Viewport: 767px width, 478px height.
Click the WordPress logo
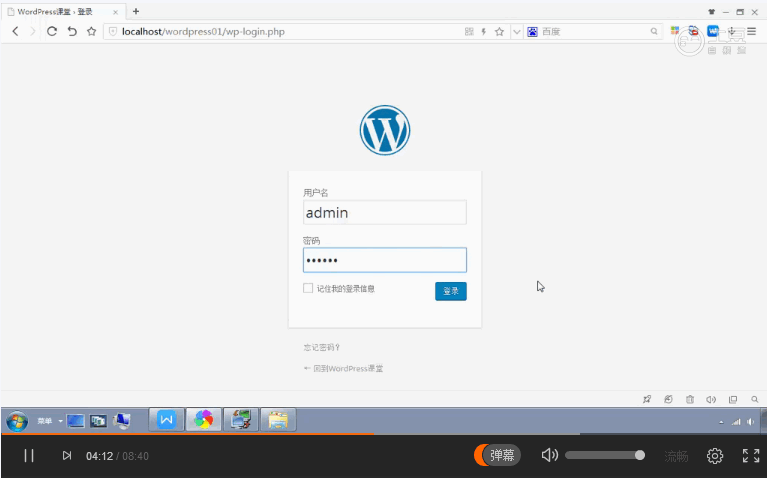[x=385, y=130]
